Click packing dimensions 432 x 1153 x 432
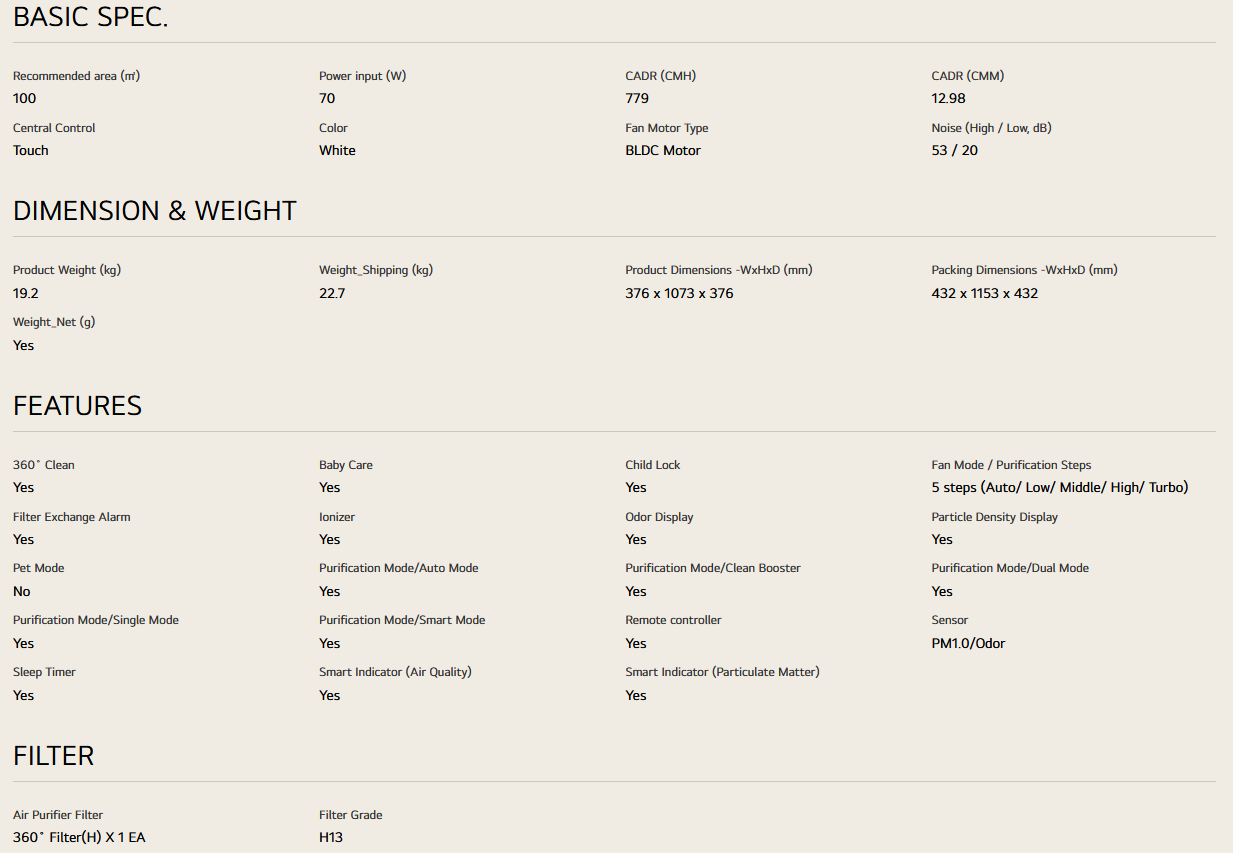The height and width of the screenshot is (853, 1233). [984, 294]
